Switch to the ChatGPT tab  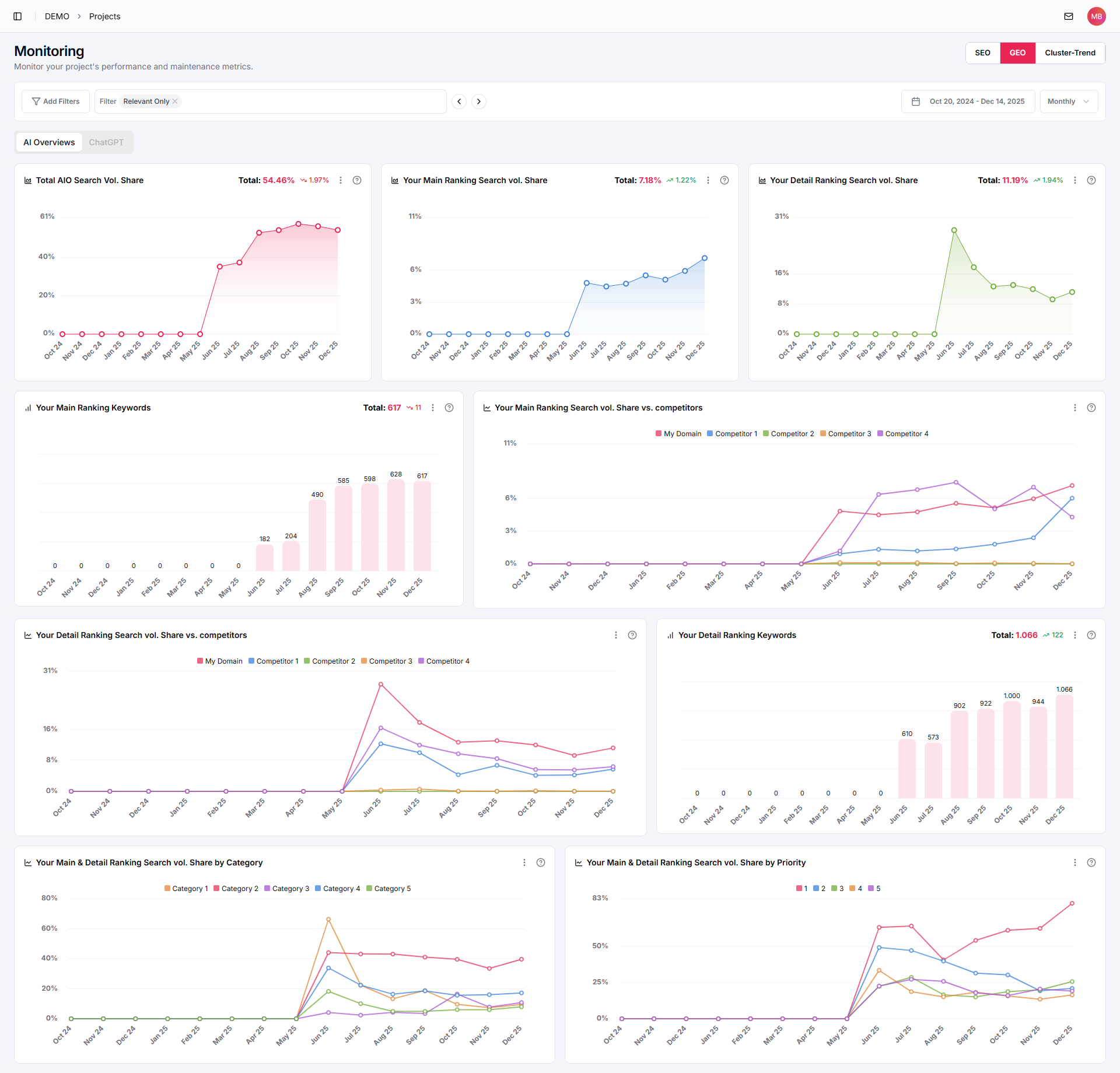coord(106,142)
